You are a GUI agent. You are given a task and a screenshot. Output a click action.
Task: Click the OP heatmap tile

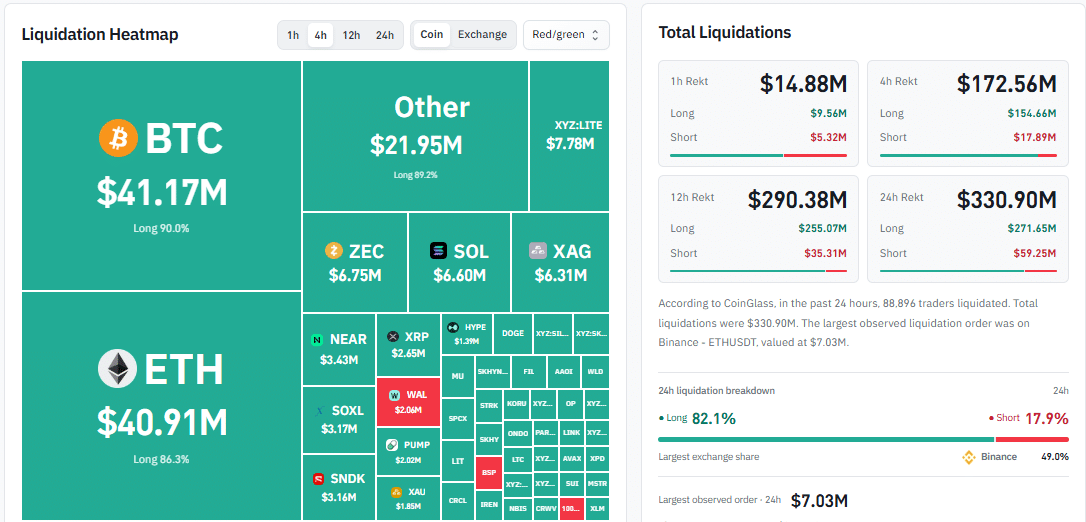tap(570, 404)
